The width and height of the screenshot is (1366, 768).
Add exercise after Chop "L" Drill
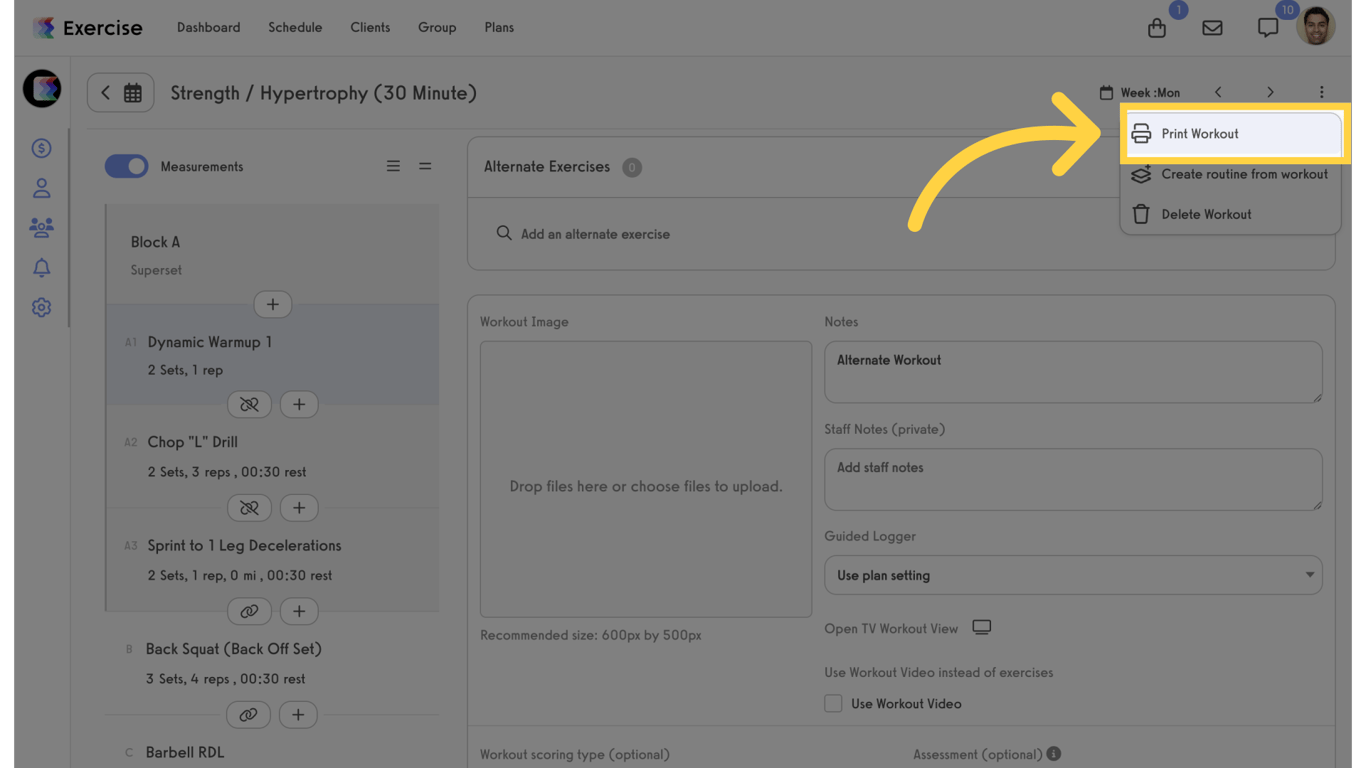tap(299, 508)
